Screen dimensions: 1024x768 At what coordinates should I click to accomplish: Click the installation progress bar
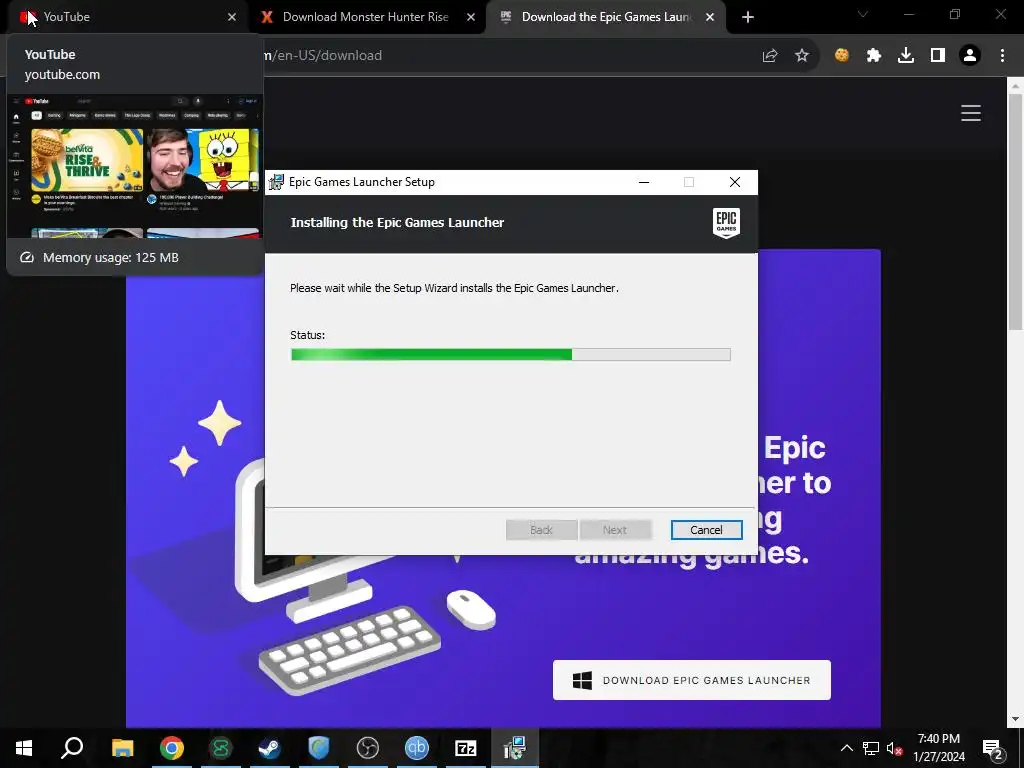coord(511,355)
